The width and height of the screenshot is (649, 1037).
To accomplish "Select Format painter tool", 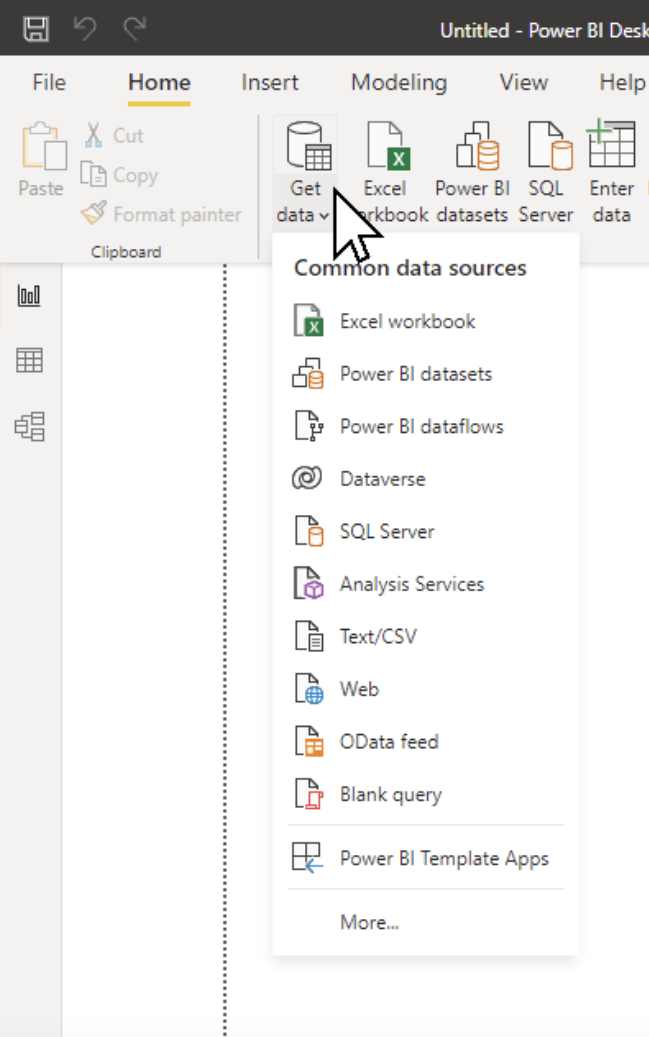I will (161, 214).
